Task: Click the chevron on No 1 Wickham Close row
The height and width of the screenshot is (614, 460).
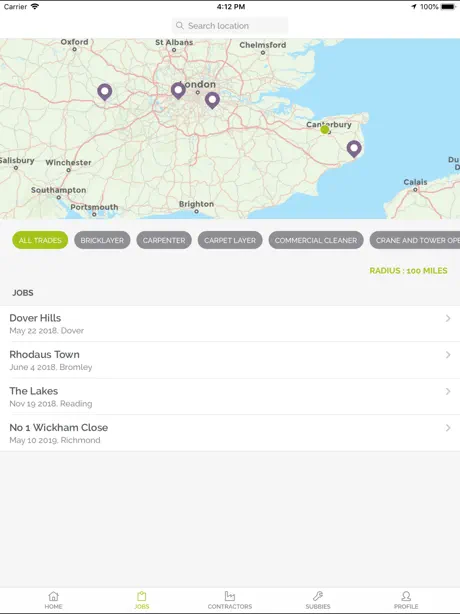Action: coord(448,428)
